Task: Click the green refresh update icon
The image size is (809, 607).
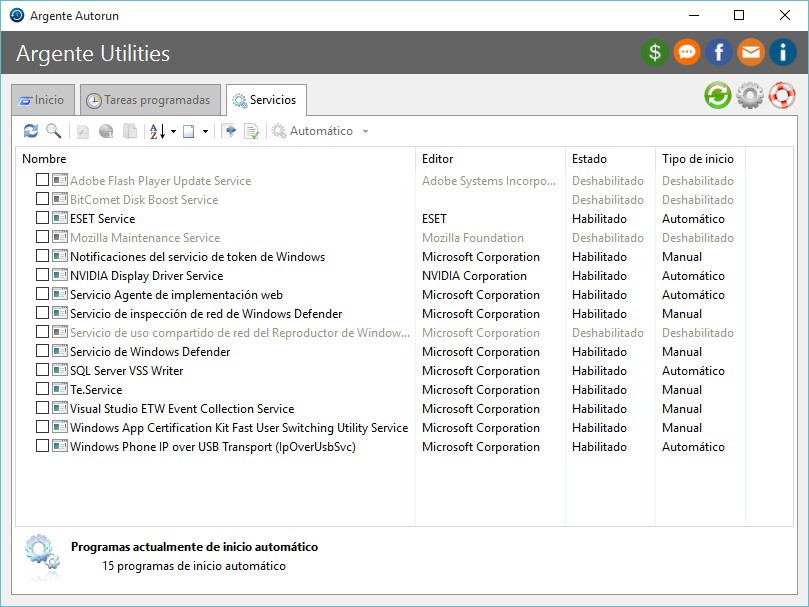Action: 717,96
